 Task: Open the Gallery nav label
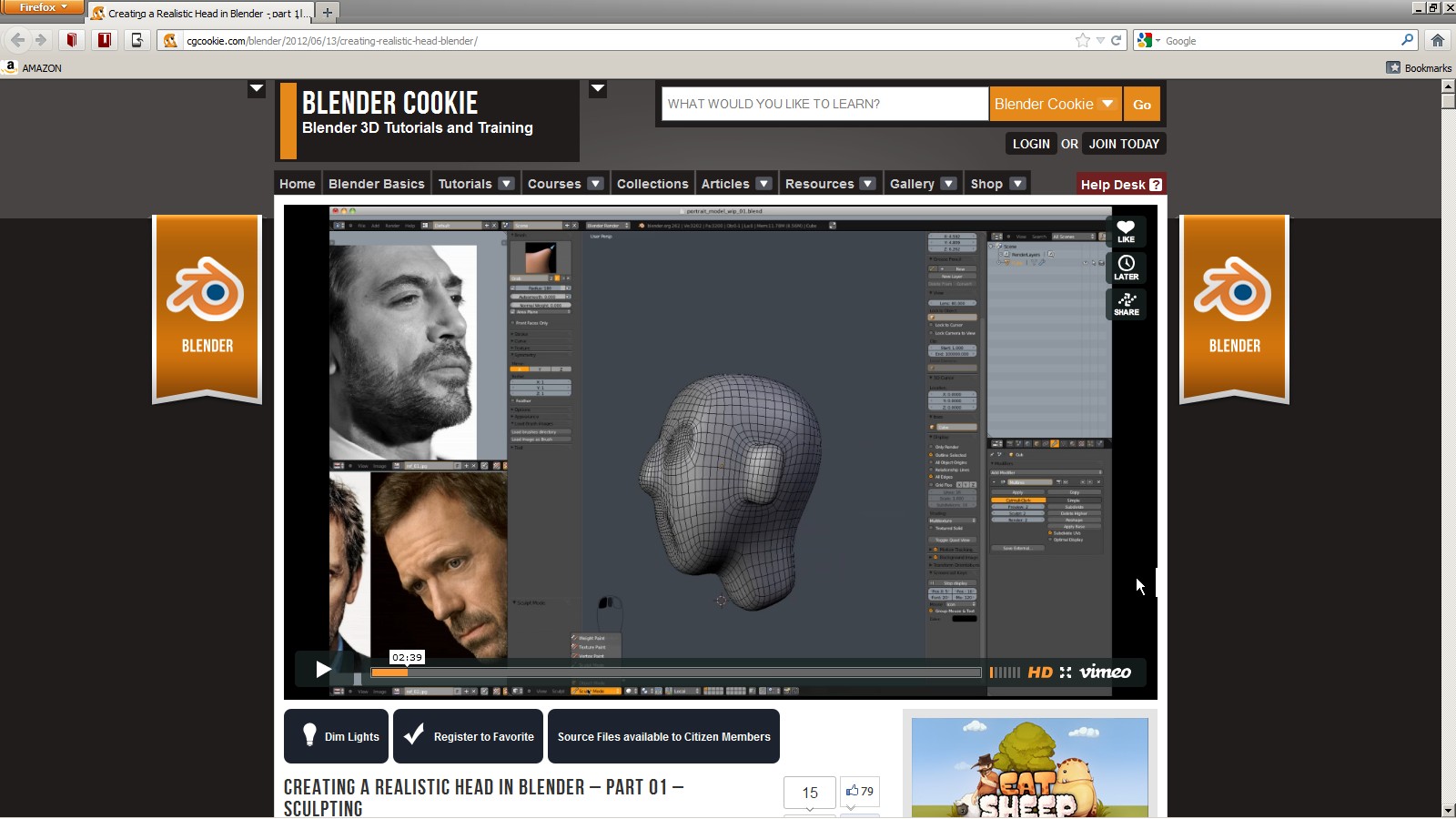coord(912,183)
